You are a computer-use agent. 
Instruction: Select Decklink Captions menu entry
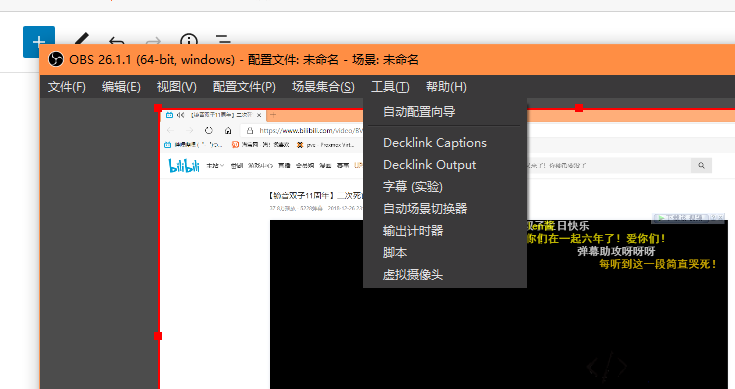coord(445,142)
